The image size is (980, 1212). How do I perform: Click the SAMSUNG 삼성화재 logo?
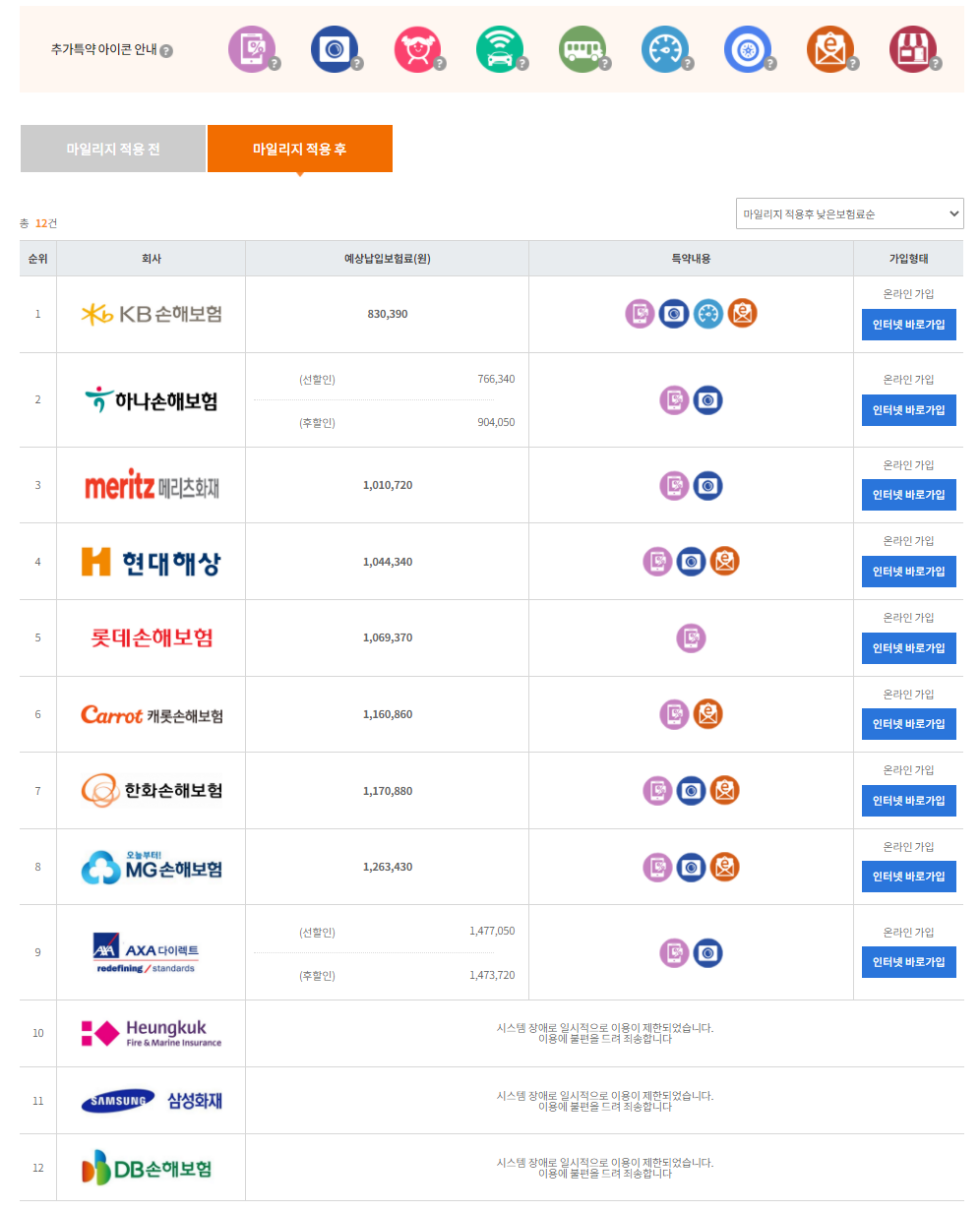click(152, 1101)
